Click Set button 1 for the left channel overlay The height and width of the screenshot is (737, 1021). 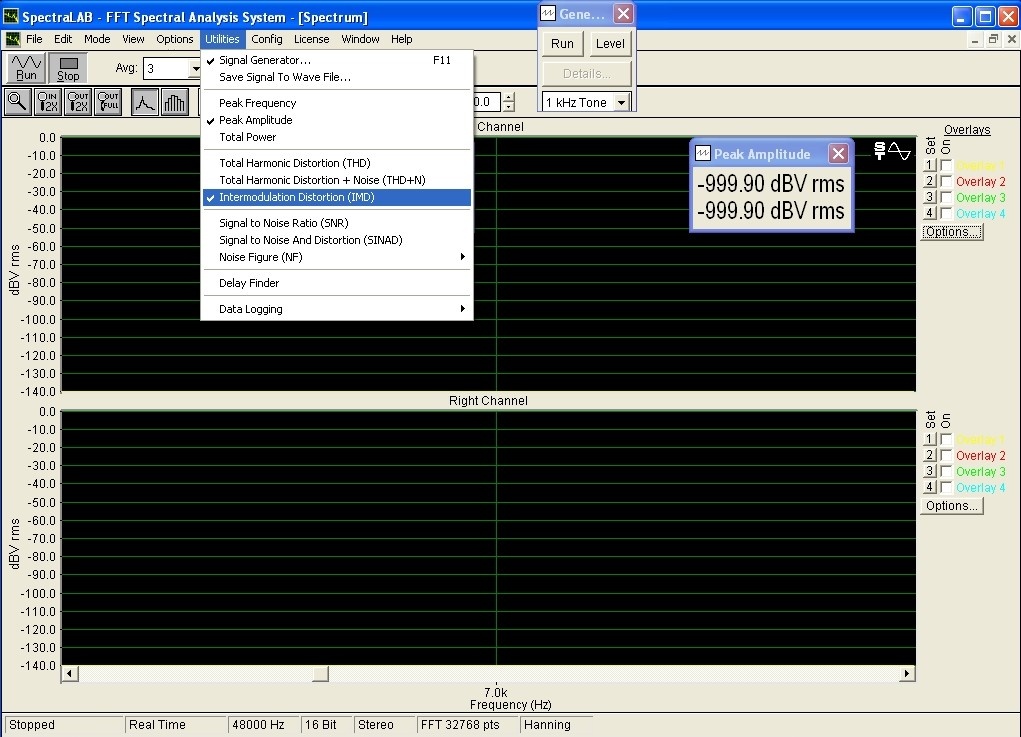coord(930,165)
